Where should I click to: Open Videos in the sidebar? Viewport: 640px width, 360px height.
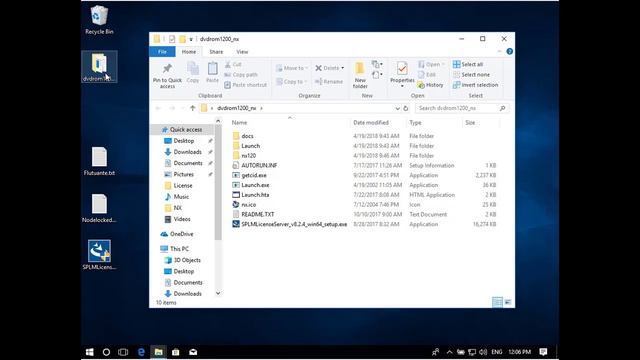(x=182, y=219)
